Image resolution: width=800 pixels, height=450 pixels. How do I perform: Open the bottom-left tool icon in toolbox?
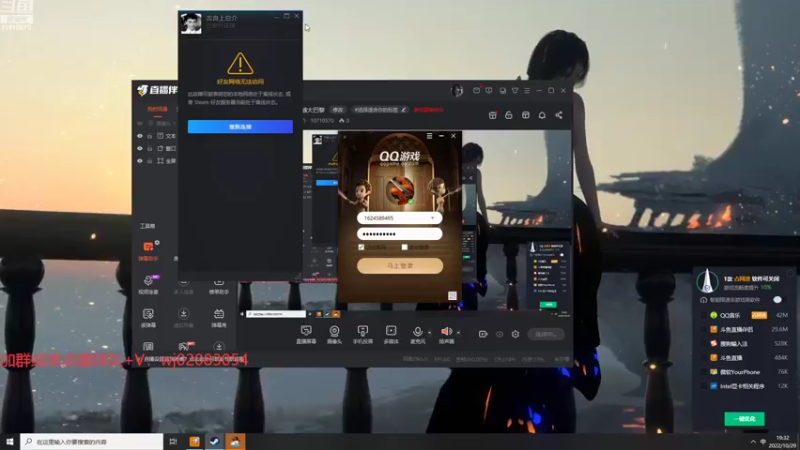coord(148,347)
